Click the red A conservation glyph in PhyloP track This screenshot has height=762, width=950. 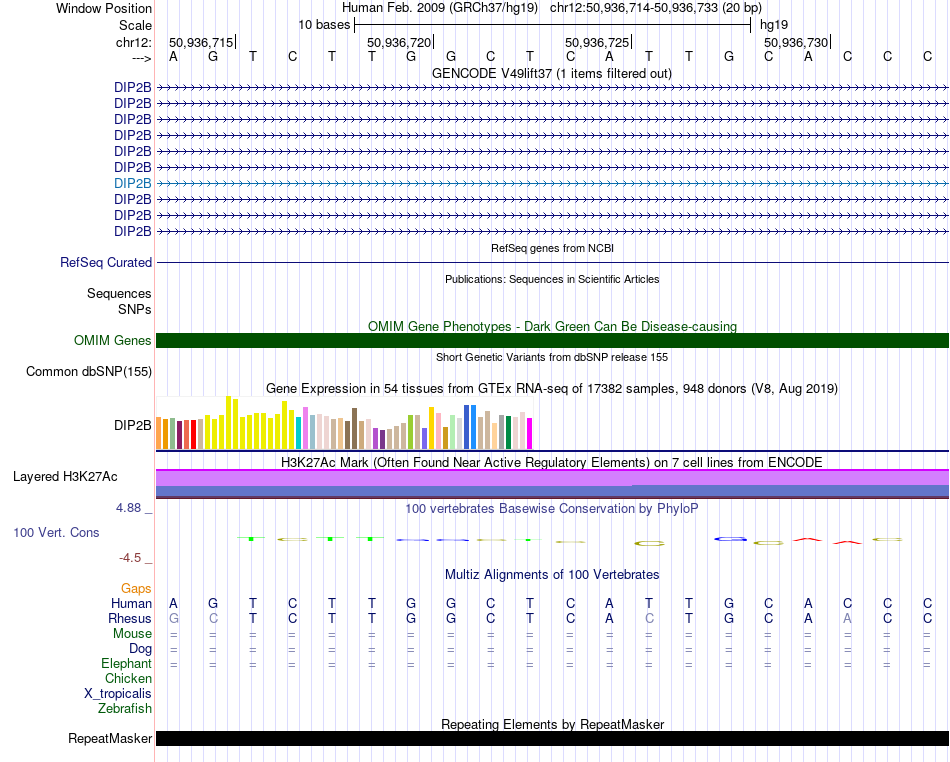point(808,539)
